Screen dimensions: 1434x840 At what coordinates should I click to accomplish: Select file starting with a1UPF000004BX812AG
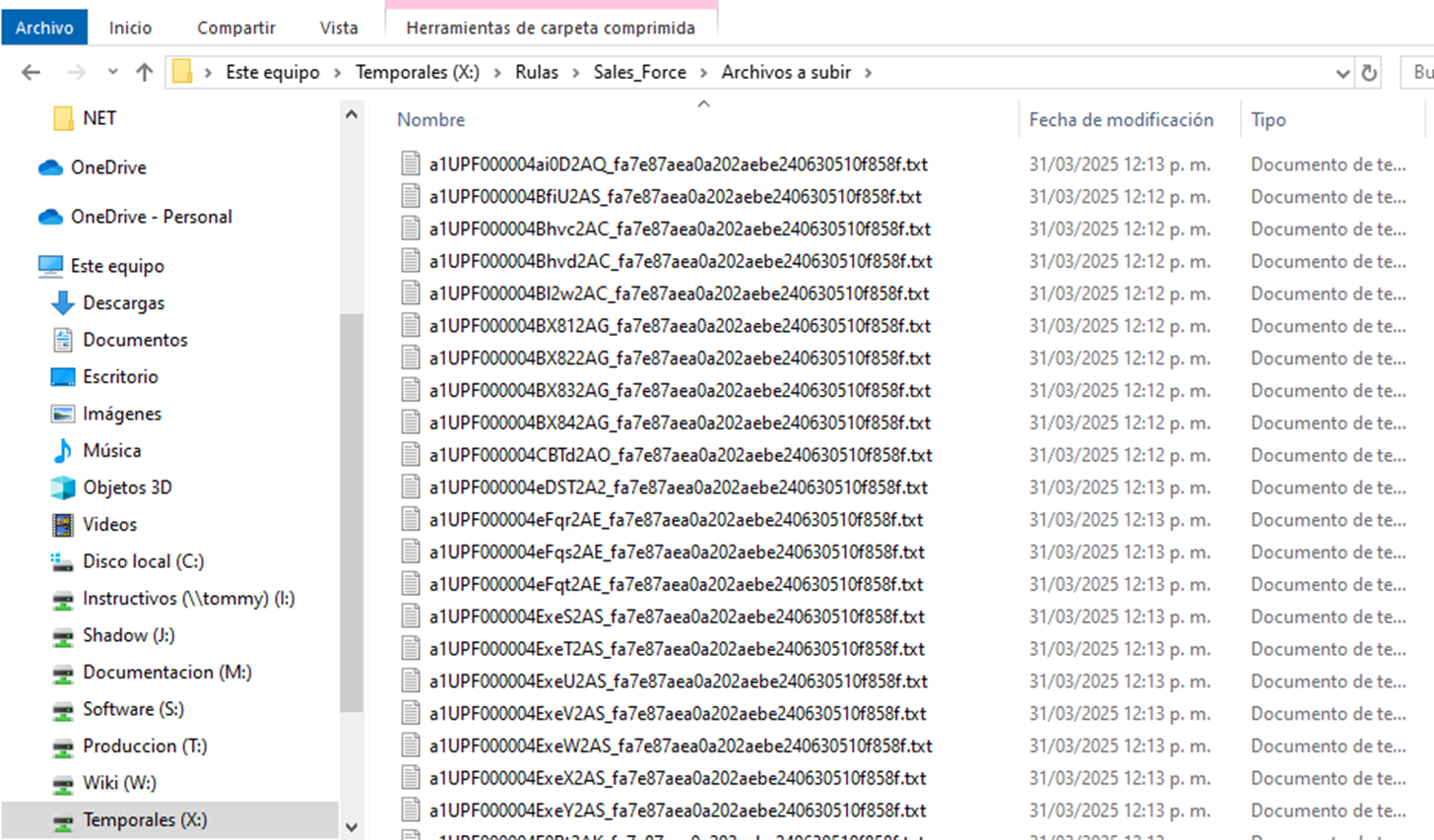click(x=680, y=326)
